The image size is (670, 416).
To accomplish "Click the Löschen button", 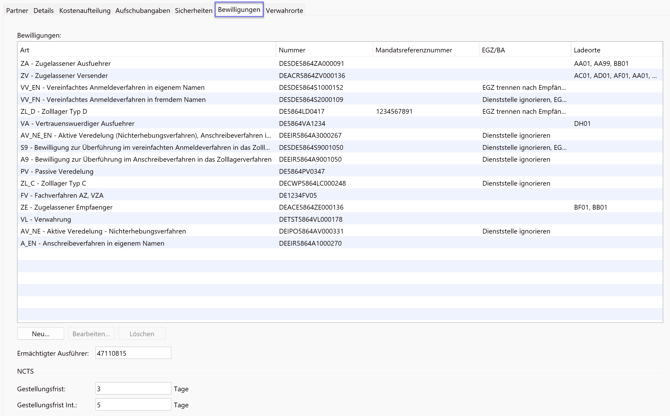I will click(x=142, y=334).
